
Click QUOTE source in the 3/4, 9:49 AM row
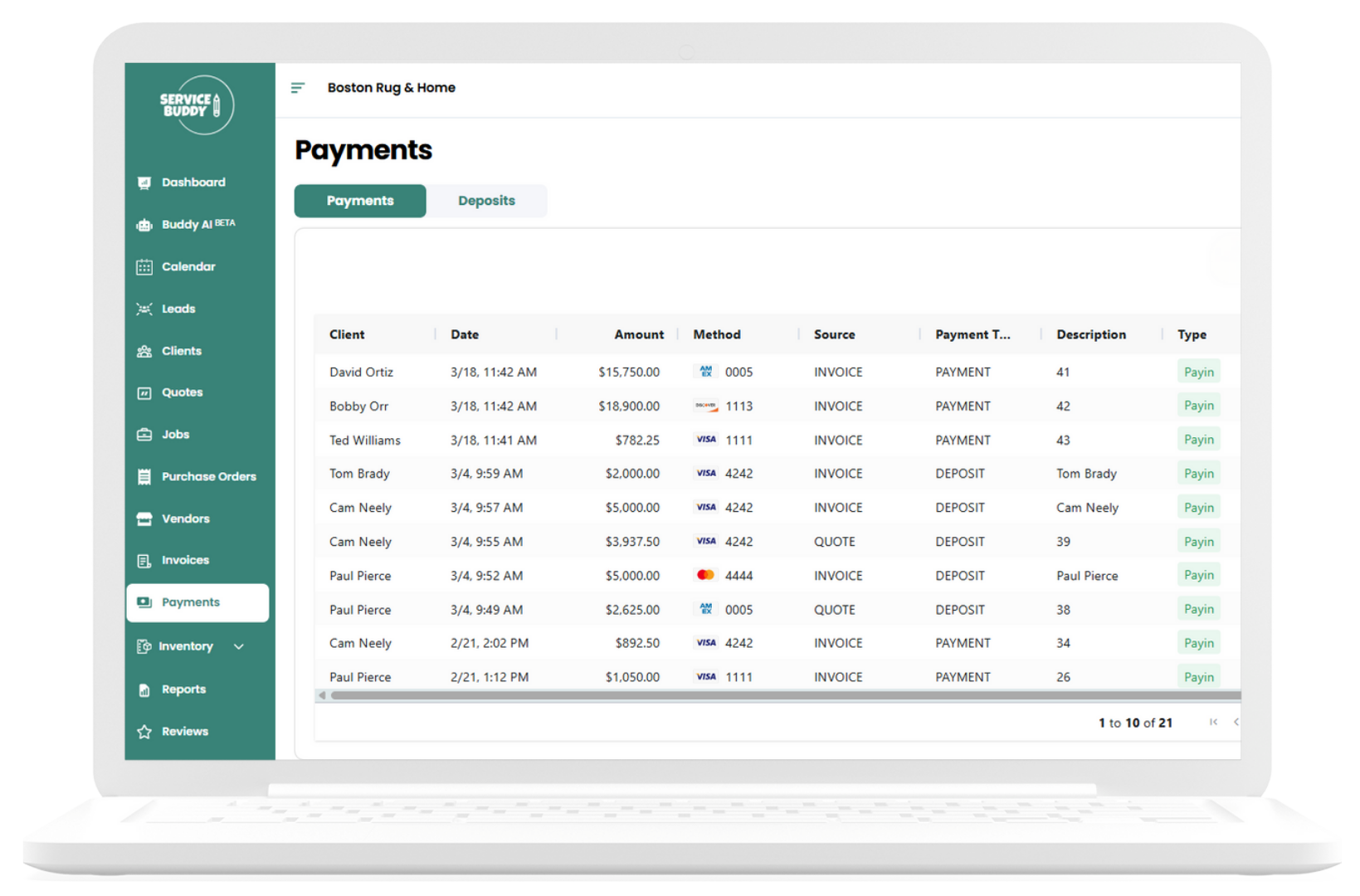(x=834, y=609)
